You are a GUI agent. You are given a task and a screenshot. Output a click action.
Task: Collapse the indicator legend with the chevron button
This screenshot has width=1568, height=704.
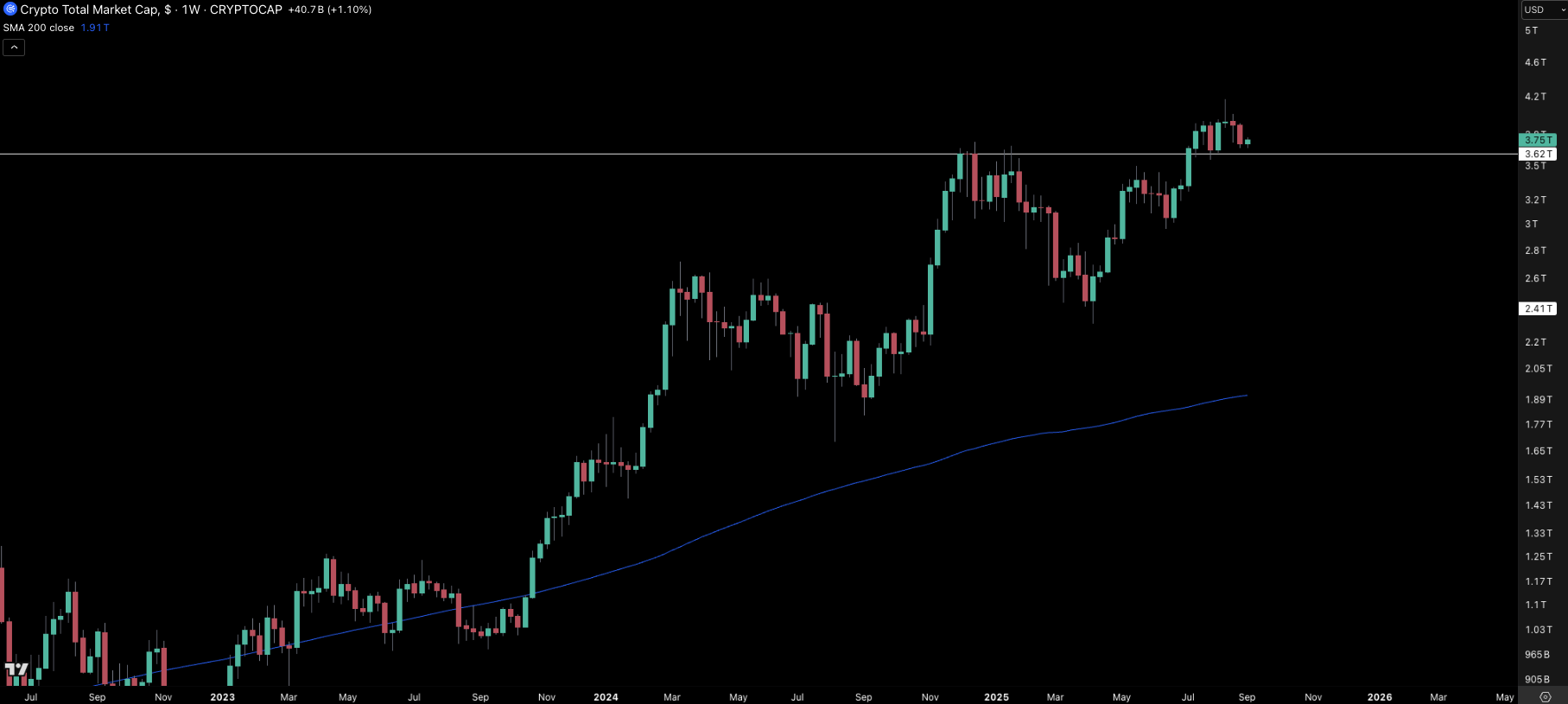14,47
